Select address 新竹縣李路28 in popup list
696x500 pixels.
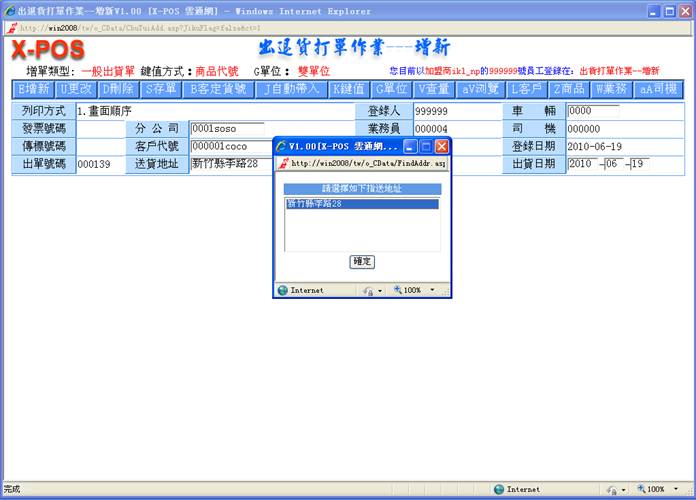(x=361, y=204)
